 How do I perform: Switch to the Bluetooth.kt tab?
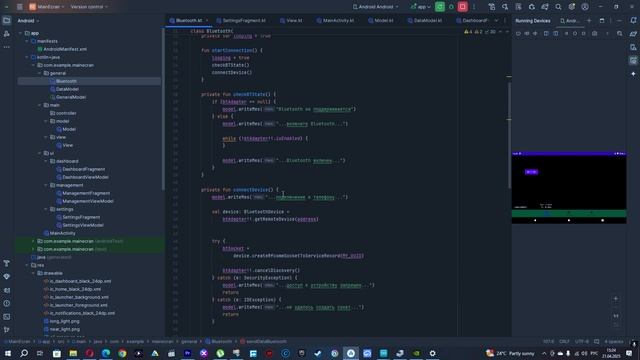(x=189, y=20)
